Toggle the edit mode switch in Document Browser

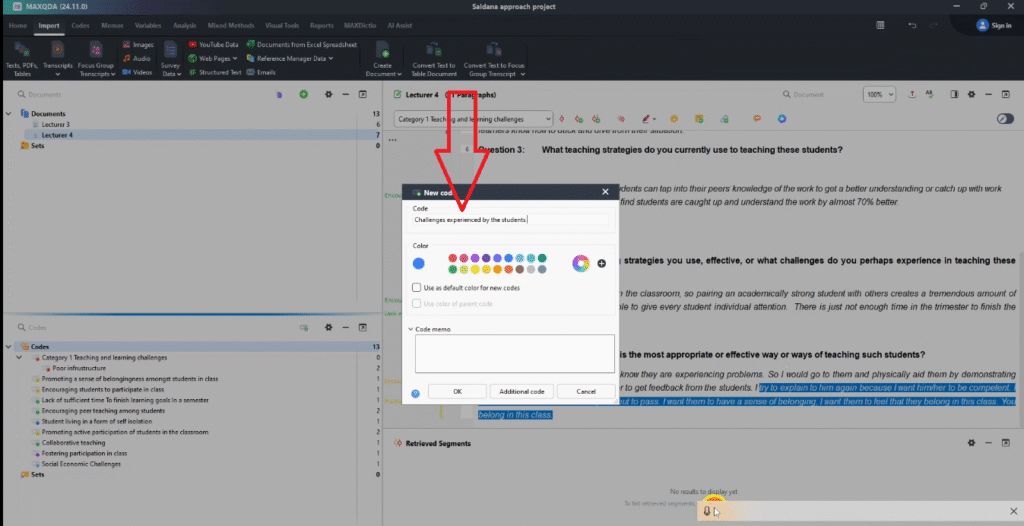coord(1004,119)
